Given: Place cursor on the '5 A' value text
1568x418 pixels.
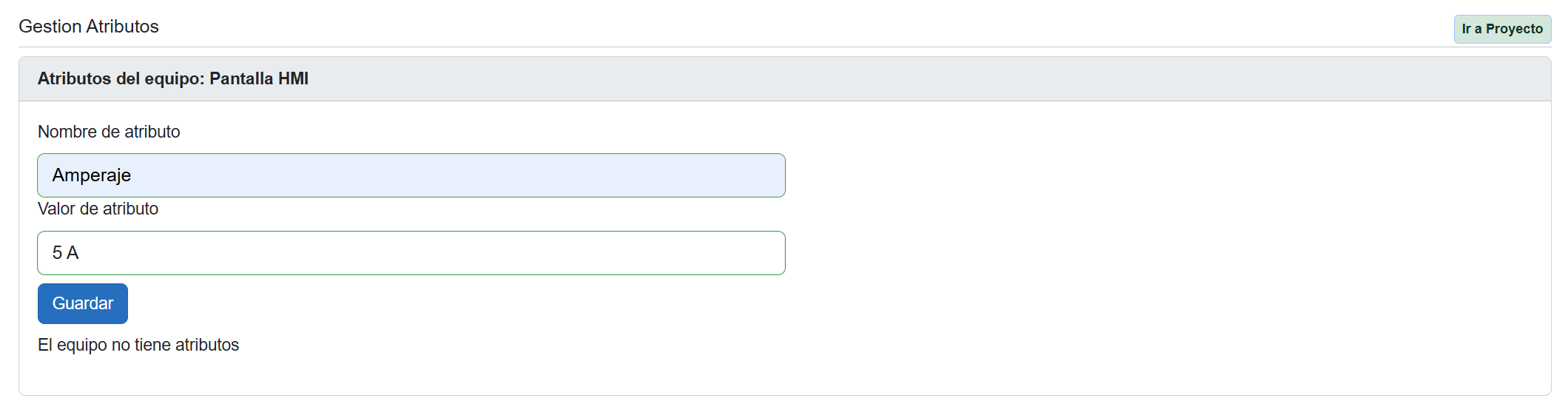Looking at the screenshot, I should point(65,253).
